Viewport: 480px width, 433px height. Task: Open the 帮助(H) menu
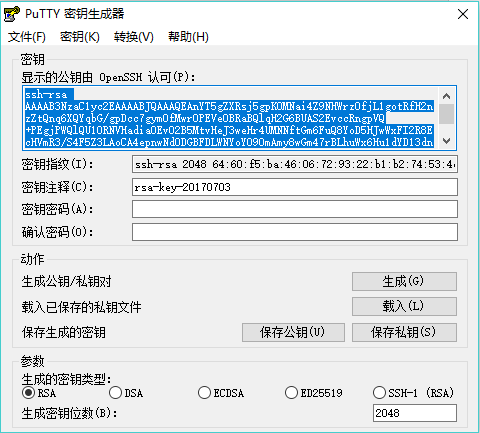point(188,37)
